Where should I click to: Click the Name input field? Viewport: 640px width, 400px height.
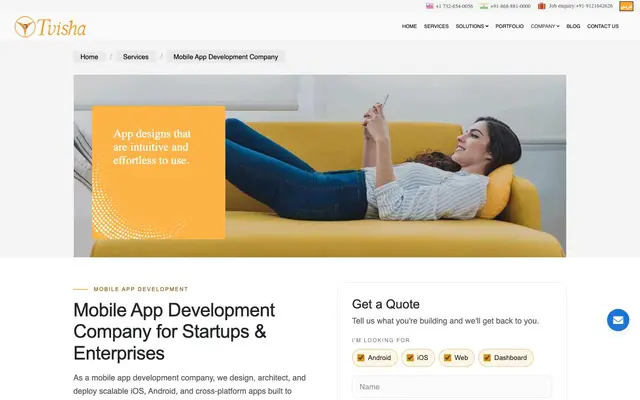coord(452,387)
